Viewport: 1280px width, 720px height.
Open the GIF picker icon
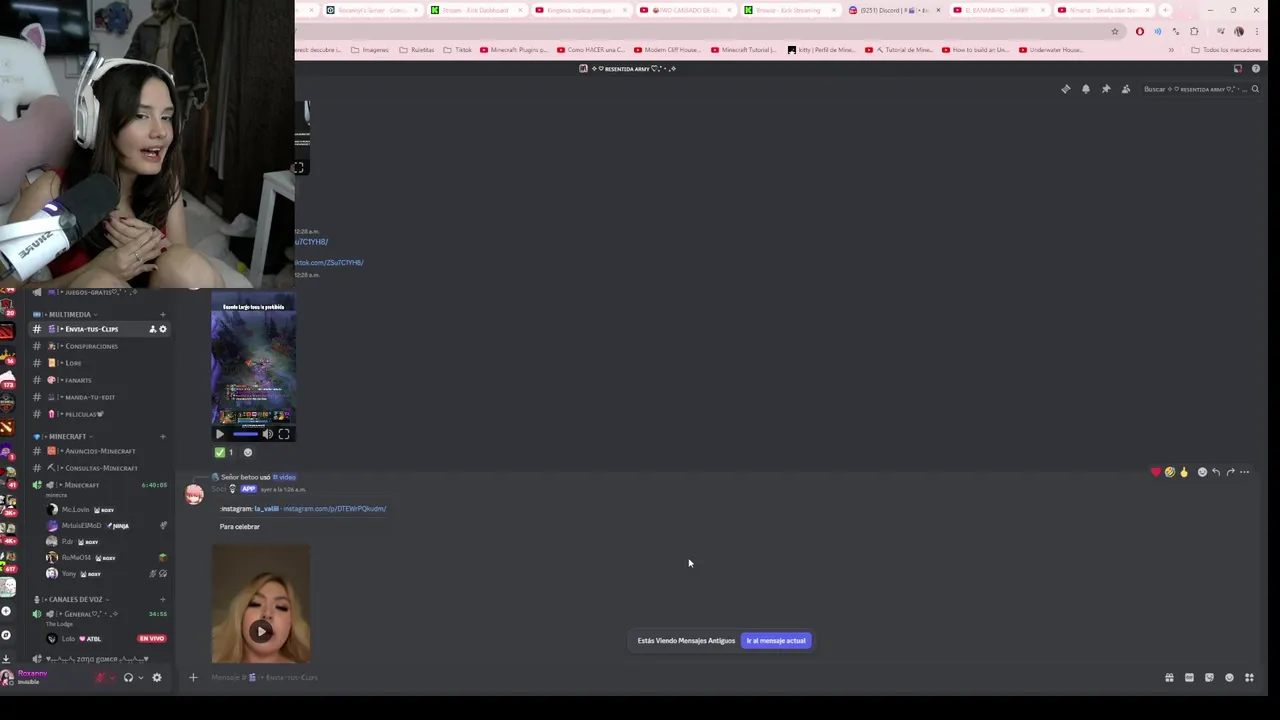1189,678
